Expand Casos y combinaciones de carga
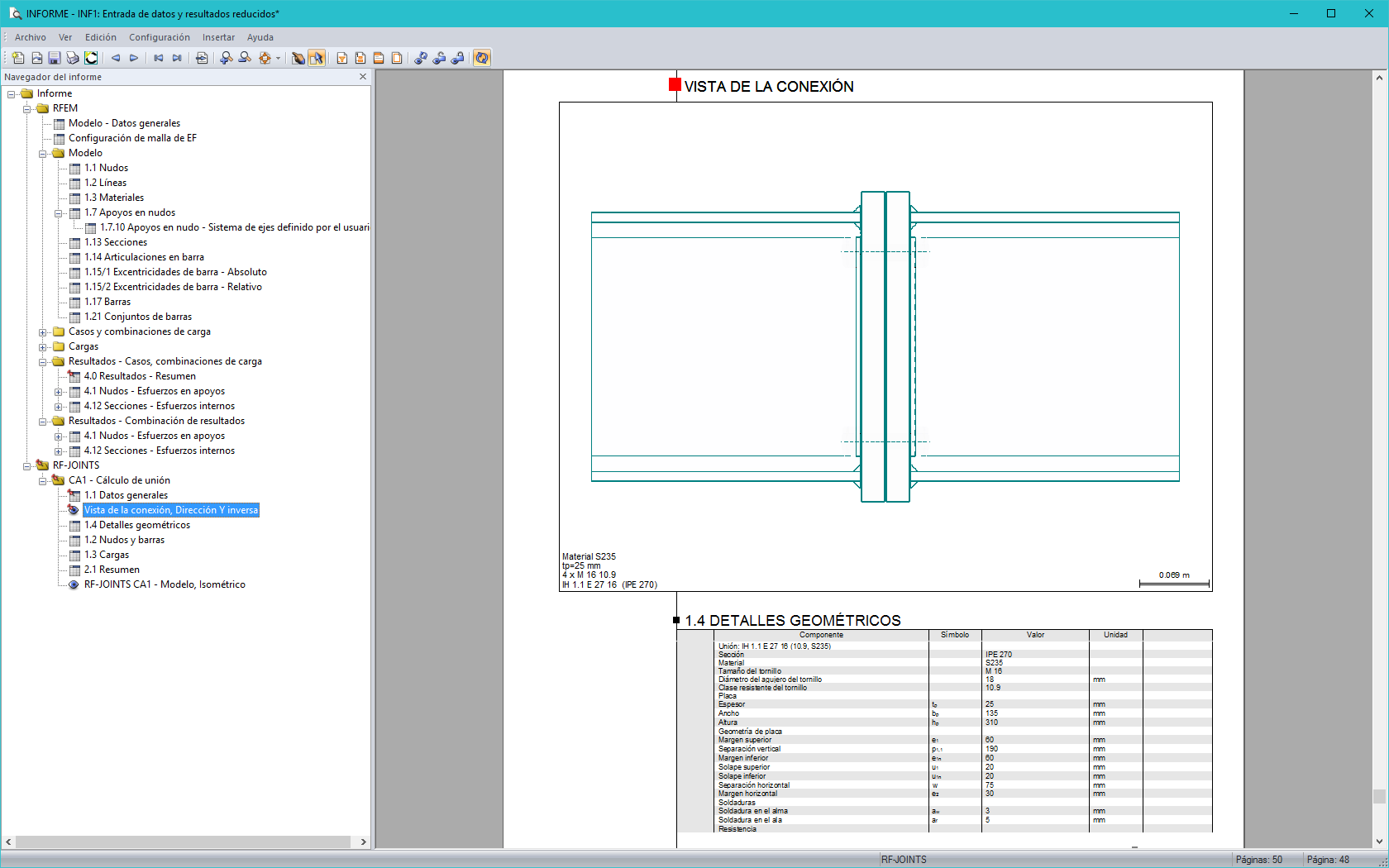Screen dimensions: 1389x868 43,332
